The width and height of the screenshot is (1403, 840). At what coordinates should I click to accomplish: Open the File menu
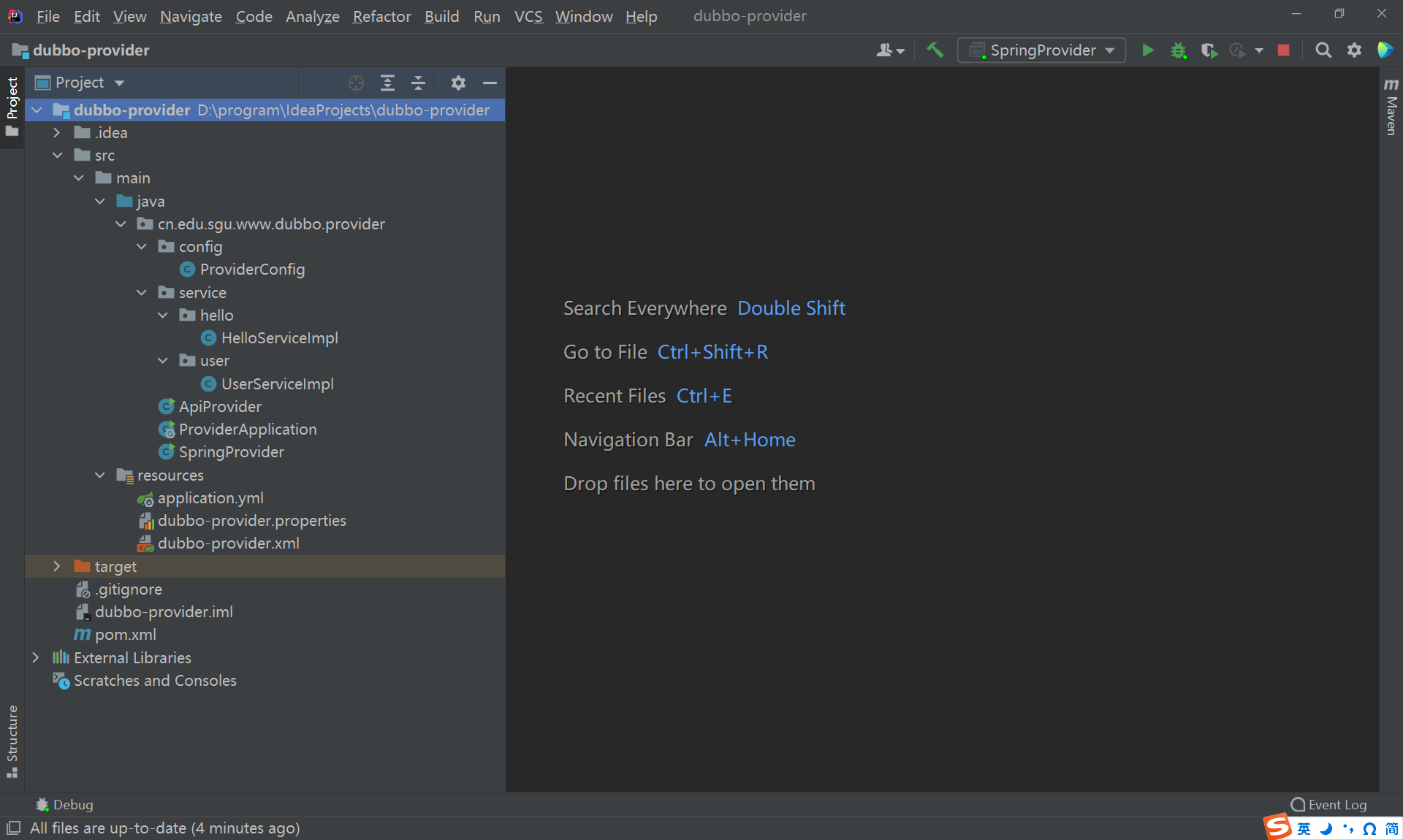47,16
